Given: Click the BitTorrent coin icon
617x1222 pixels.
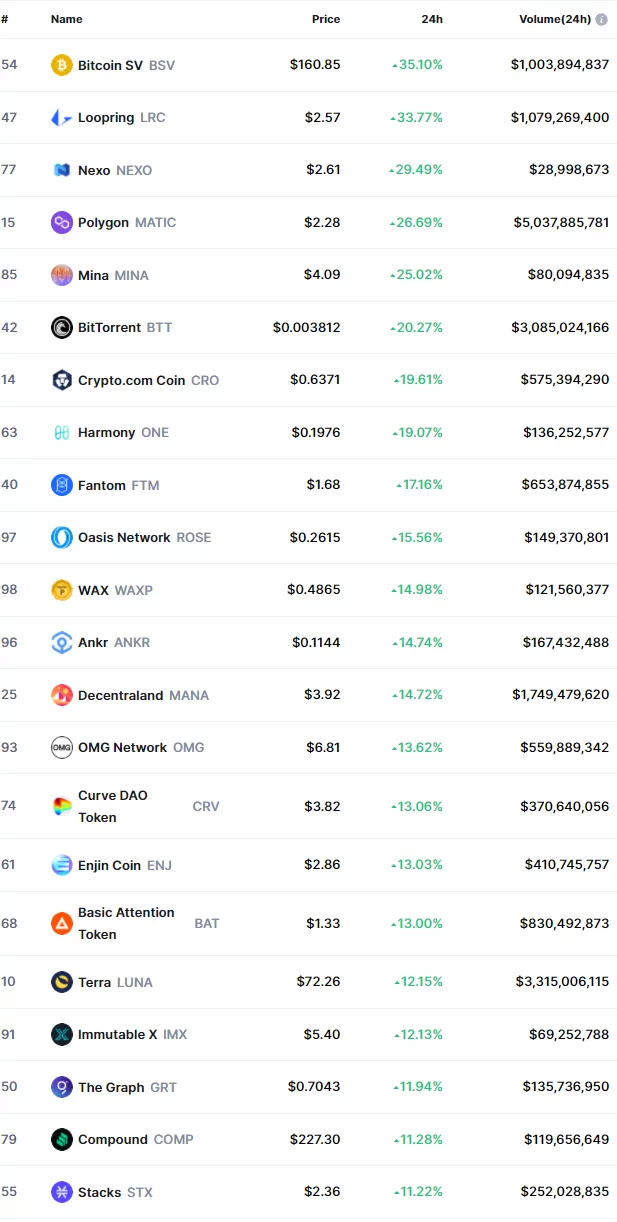Looking at the screenshot, I should click(x=62, y=328).
